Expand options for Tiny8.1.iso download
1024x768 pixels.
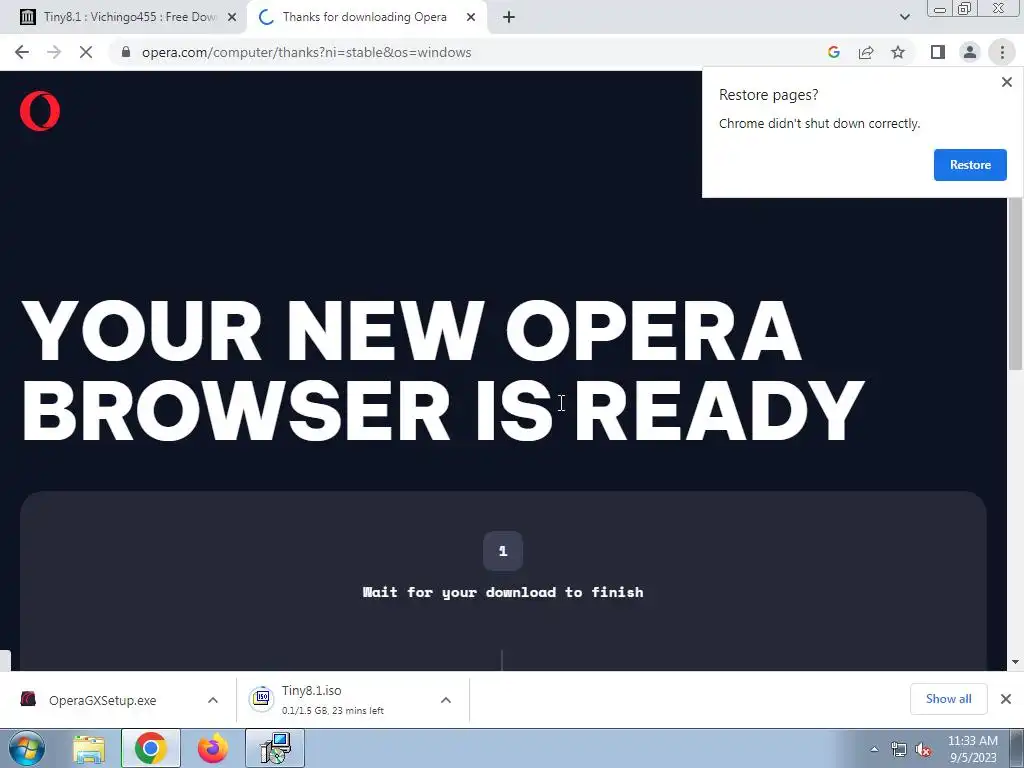coord(446,700)
